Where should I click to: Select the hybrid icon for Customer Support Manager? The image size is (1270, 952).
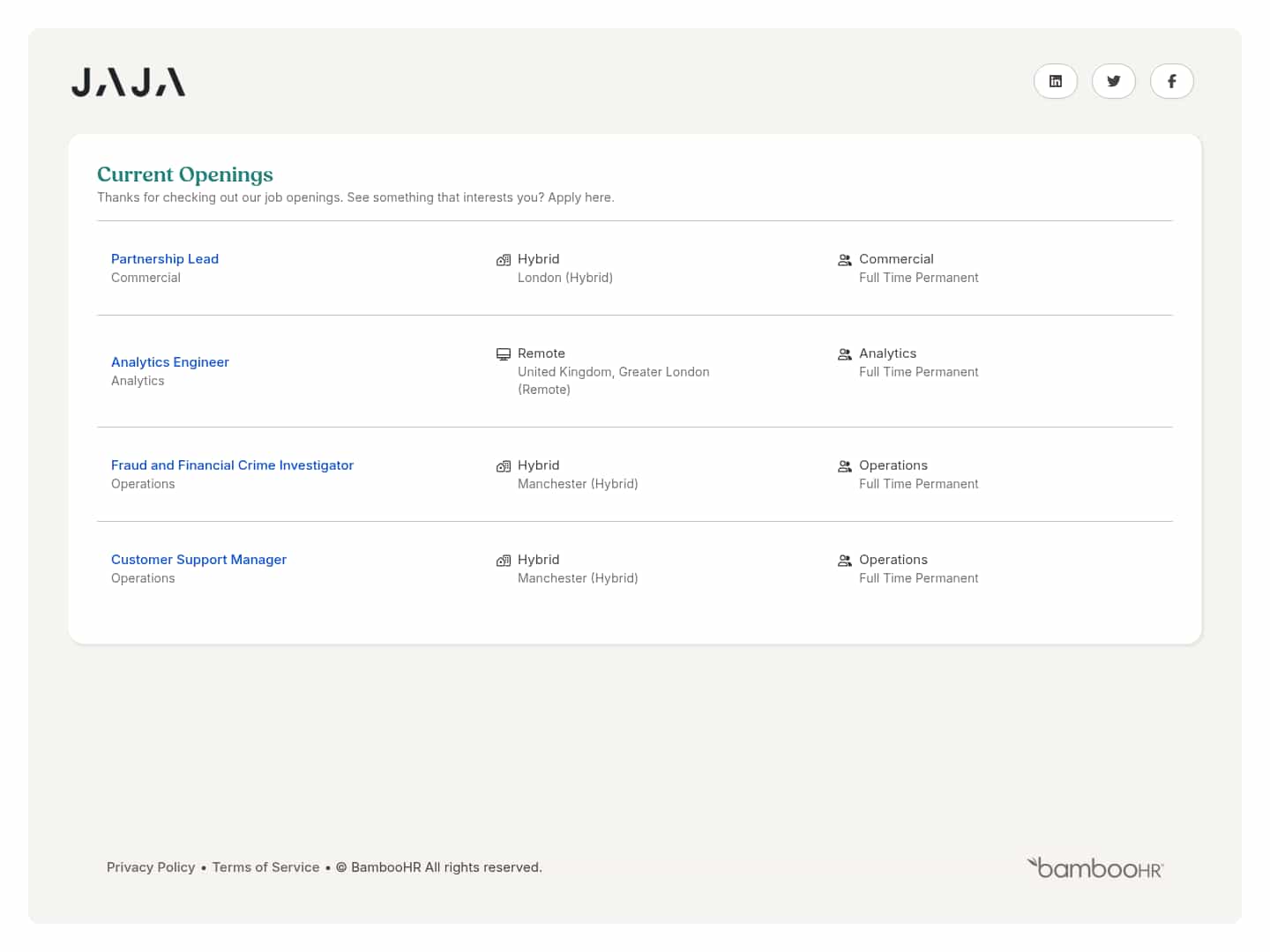[504, 560]
